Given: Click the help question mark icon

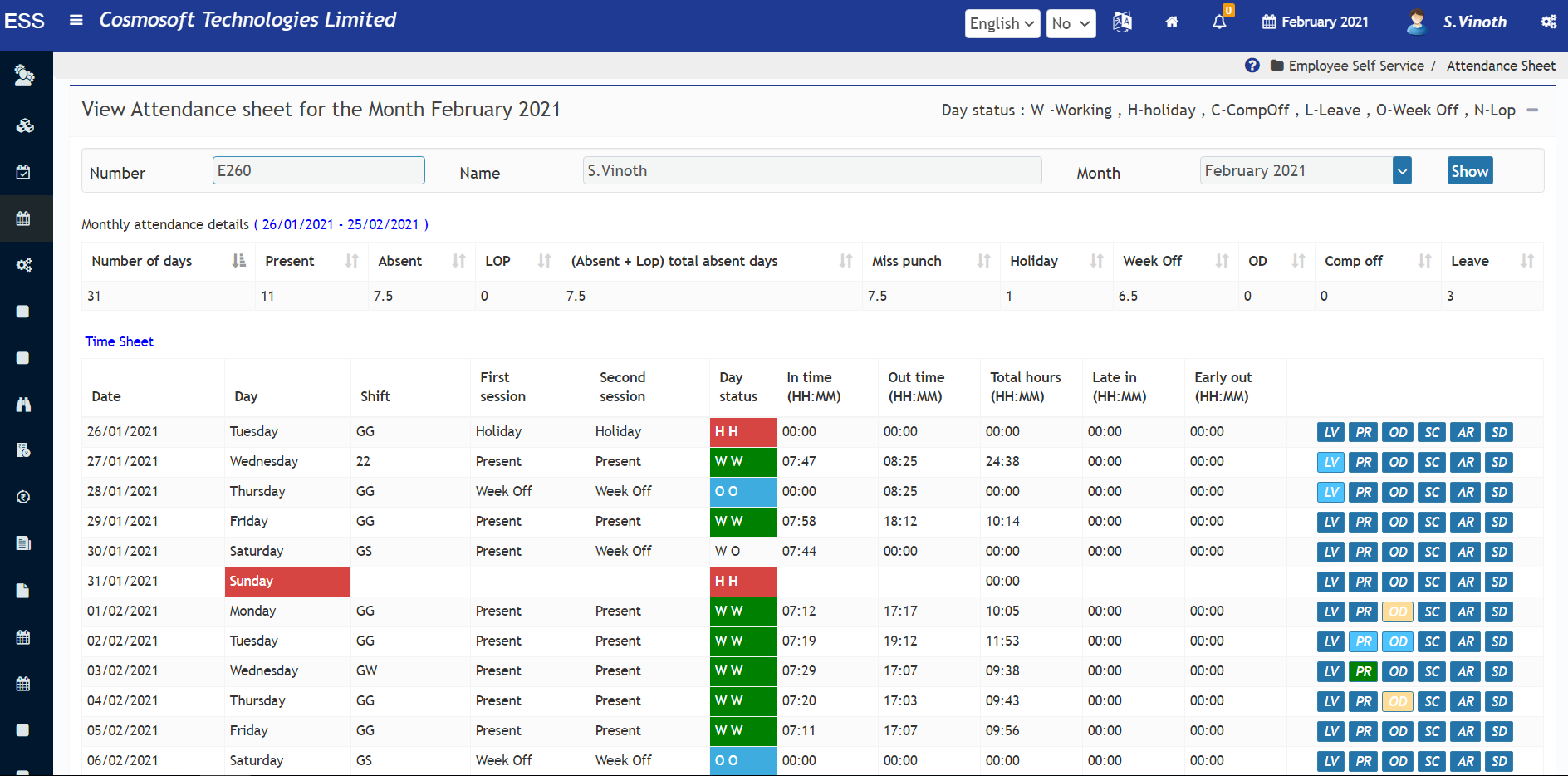Looking at the screenshot, I should coord(1252,65).
